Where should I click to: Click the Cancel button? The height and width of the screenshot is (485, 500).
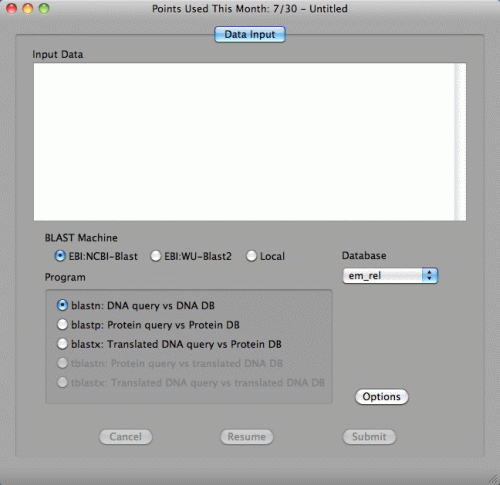point(126,437)
